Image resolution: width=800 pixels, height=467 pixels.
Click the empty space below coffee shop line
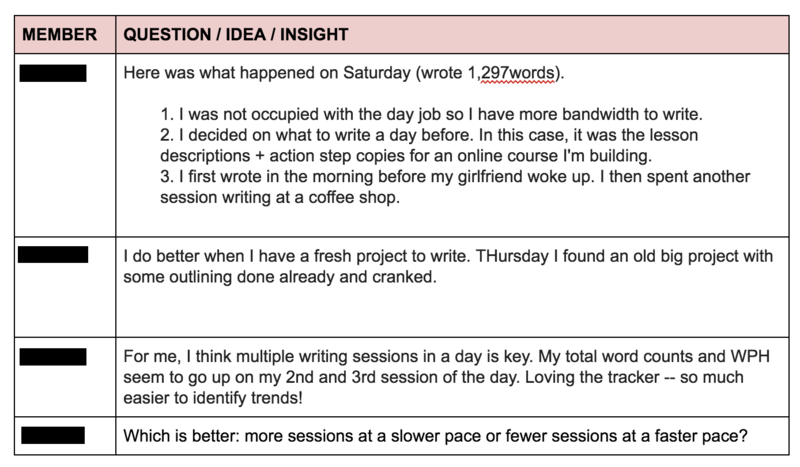(x=452, y=221)
